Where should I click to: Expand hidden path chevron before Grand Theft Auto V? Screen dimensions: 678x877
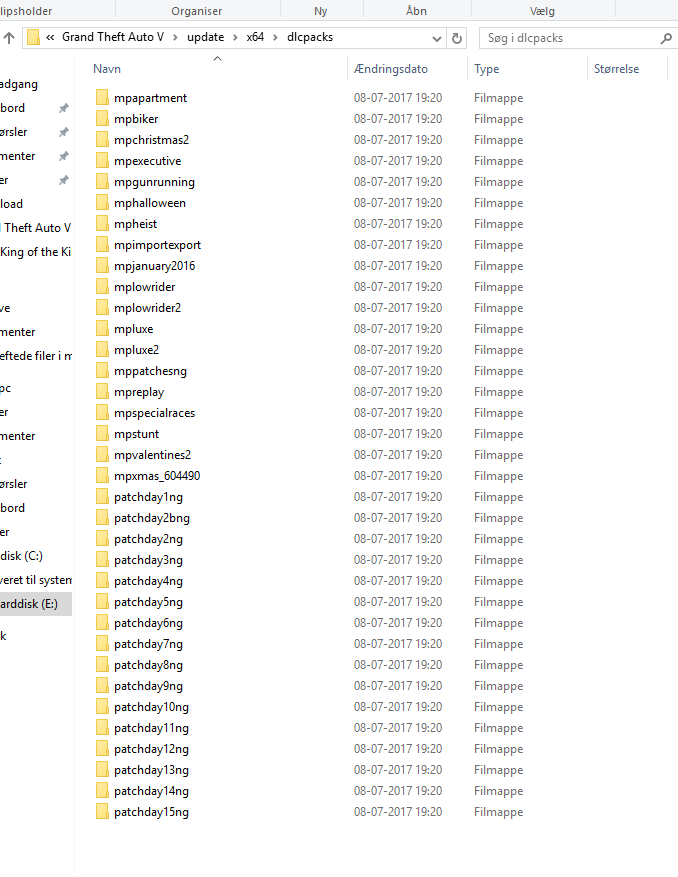pyautogui.click(x=50, y=37)
